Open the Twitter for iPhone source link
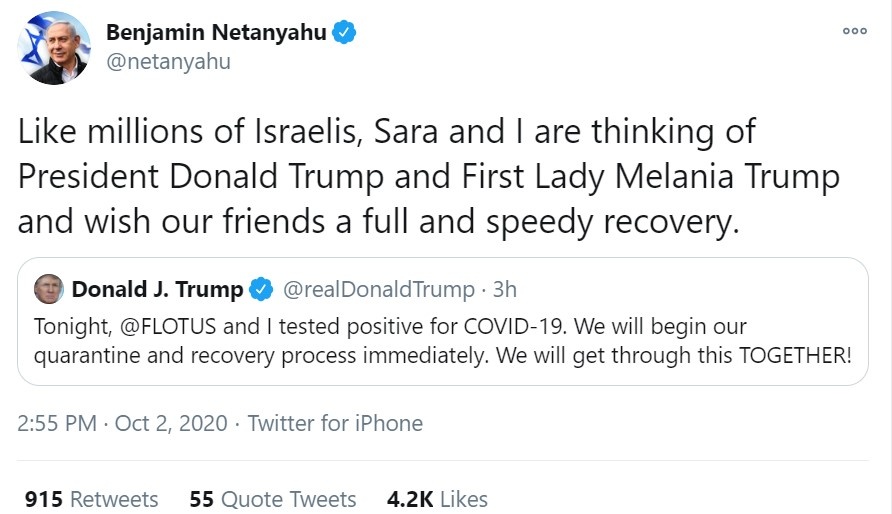 point(335,423)
